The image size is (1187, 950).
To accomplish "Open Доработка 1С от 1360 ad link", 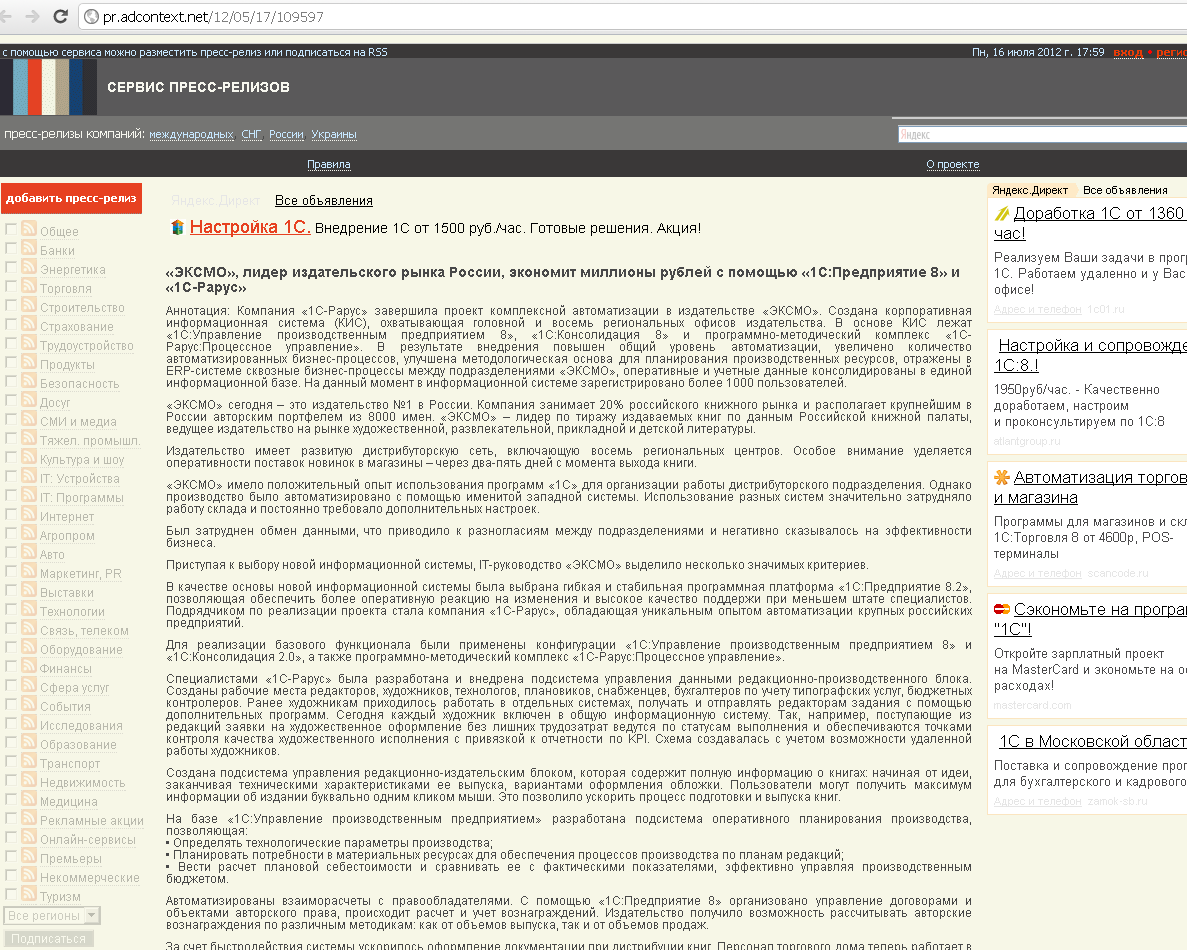I will (x=1089, y=223).
